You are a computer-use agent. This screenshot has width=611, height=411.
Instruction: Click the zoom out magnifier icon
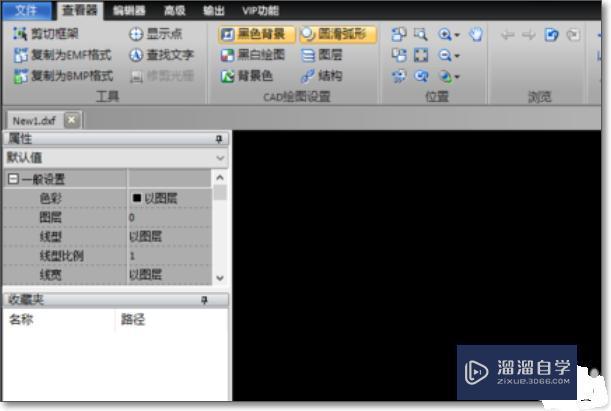(x=445, y=55)
